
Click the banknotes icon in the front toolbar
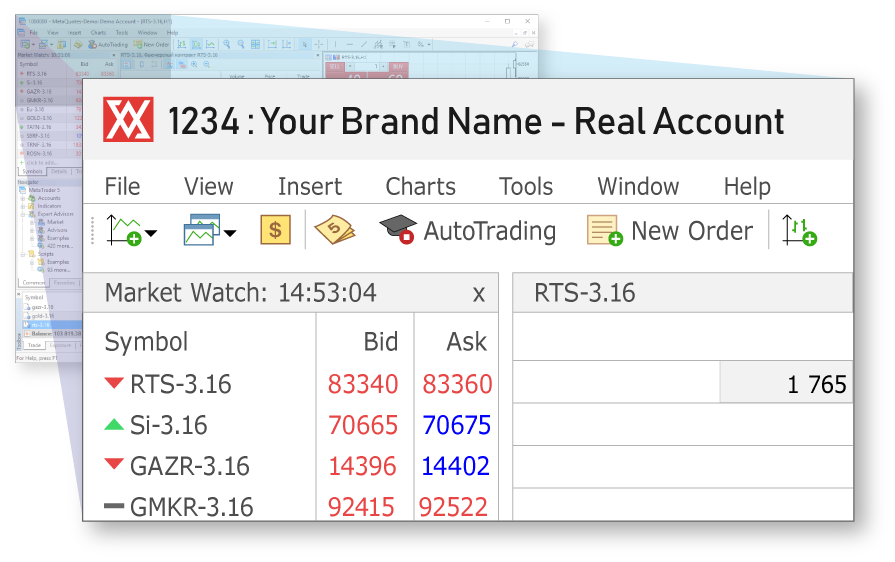click(334, 230)
